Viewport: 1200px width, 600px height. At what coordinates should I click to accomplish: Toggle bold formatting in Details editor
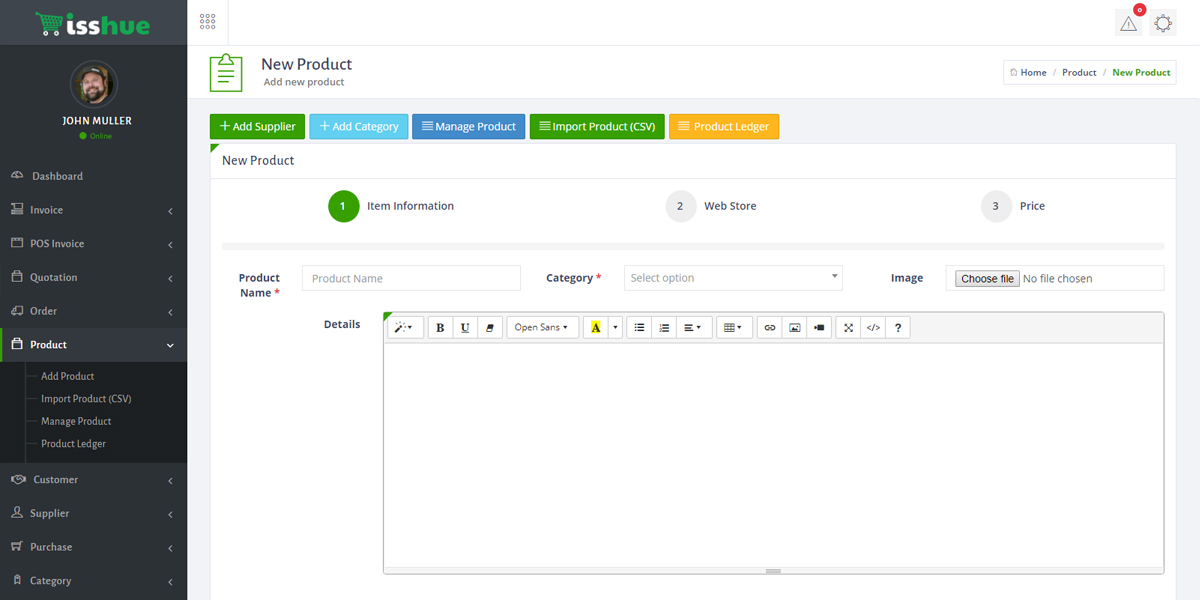[x=440, y=328]
